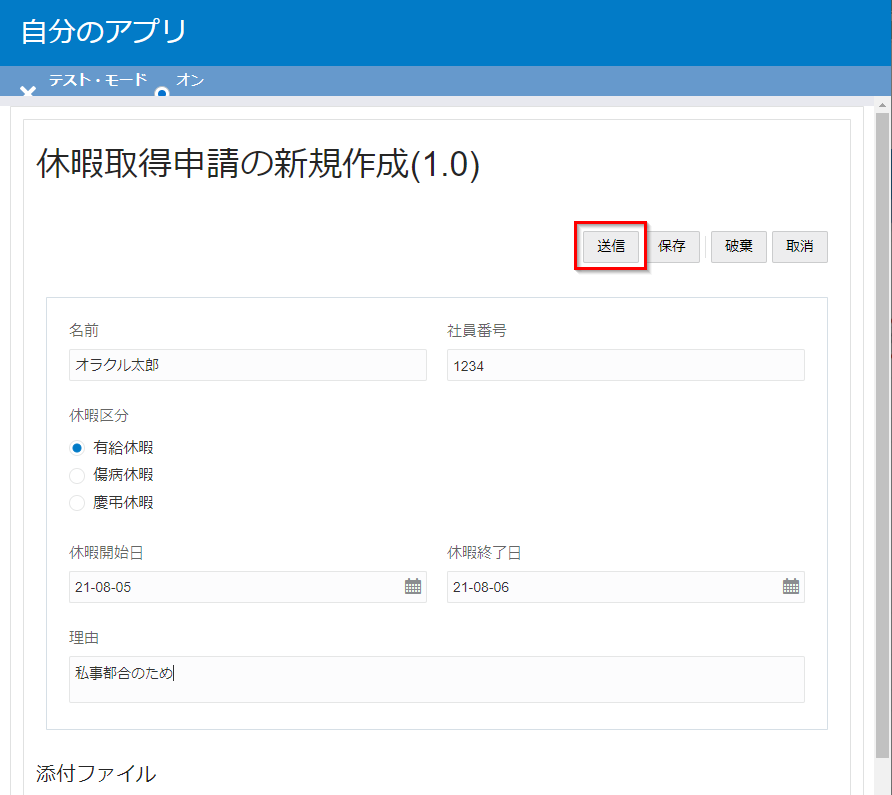The height and width of the screenshot is (795, 892).
Task: Open calendar picker for 休暇終了日
Action: click(x=791, y=587)
